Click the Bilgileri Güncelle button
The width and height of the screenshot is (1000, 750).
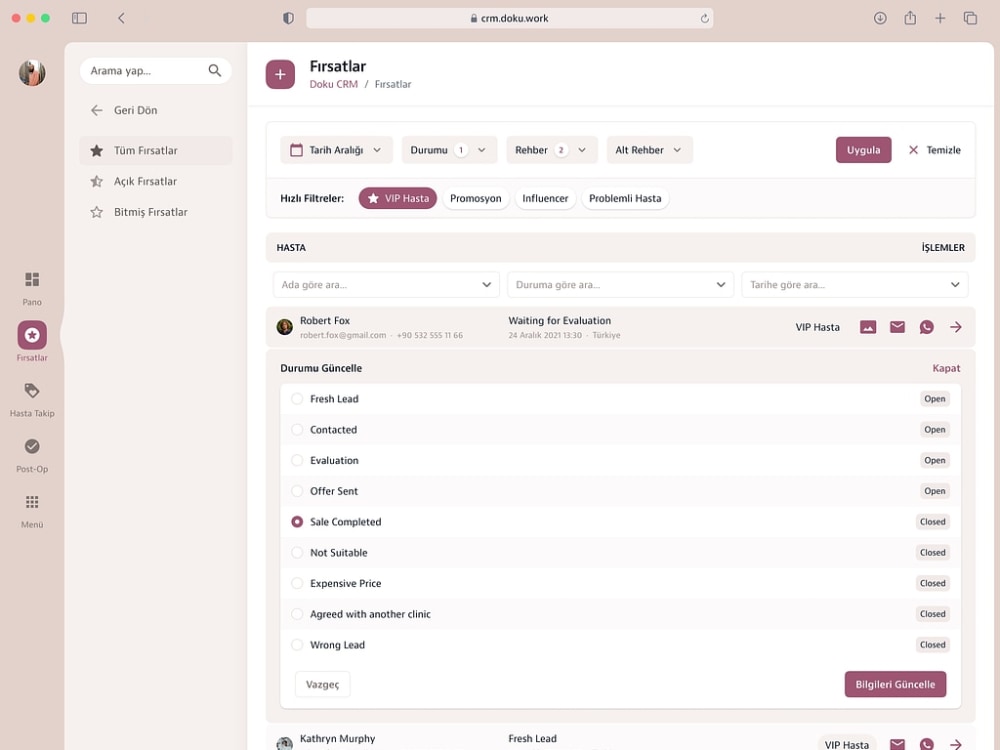(895, 684)
